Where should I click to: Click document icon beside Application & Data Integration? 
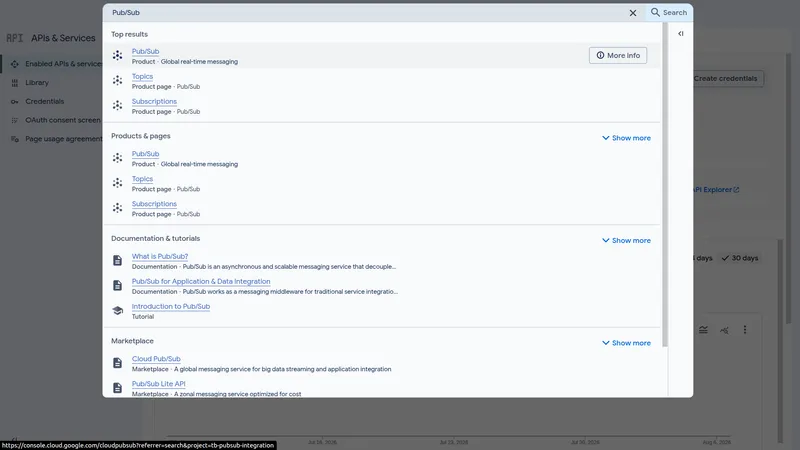click(117, 285)
